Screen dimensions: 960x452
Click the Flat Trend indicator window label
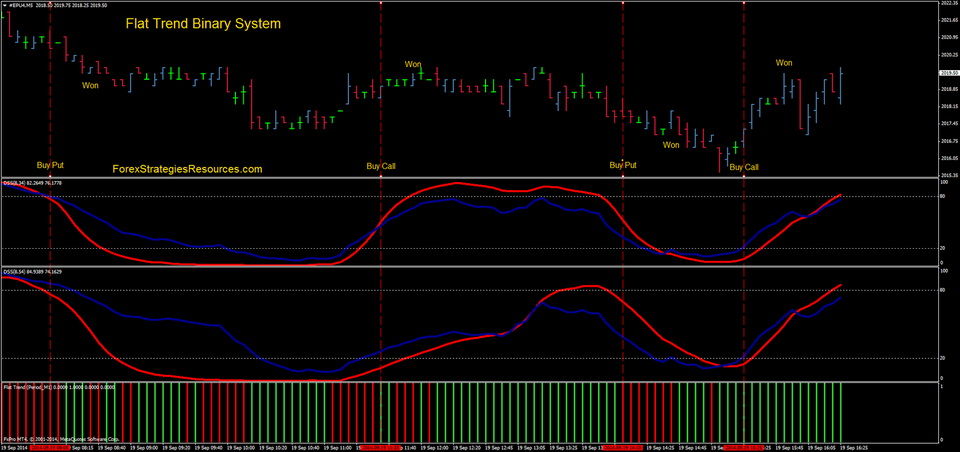(x=59, y=387)
